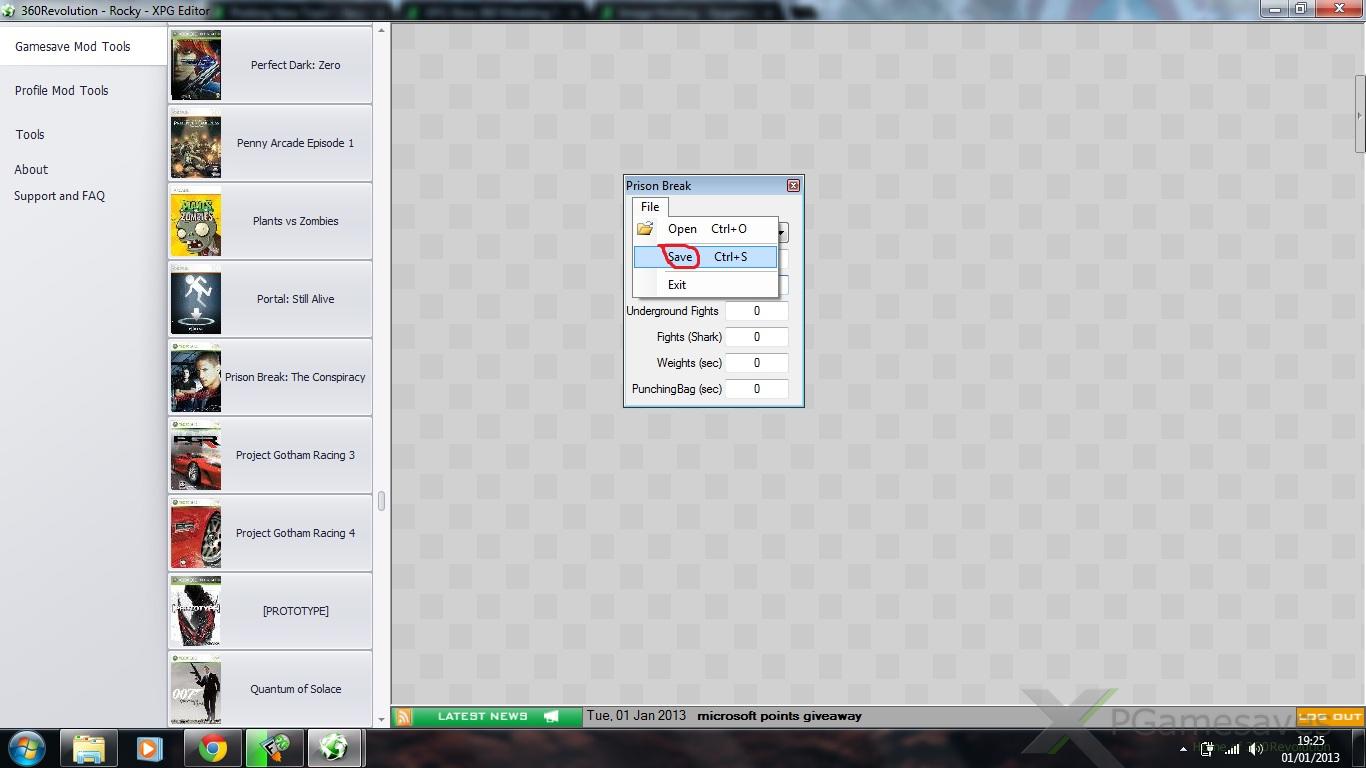Image resolution: width=1366 pixels, height=768 pixels.
Task: Open Google Chrome from the taskbar
Action: (212, 748)
